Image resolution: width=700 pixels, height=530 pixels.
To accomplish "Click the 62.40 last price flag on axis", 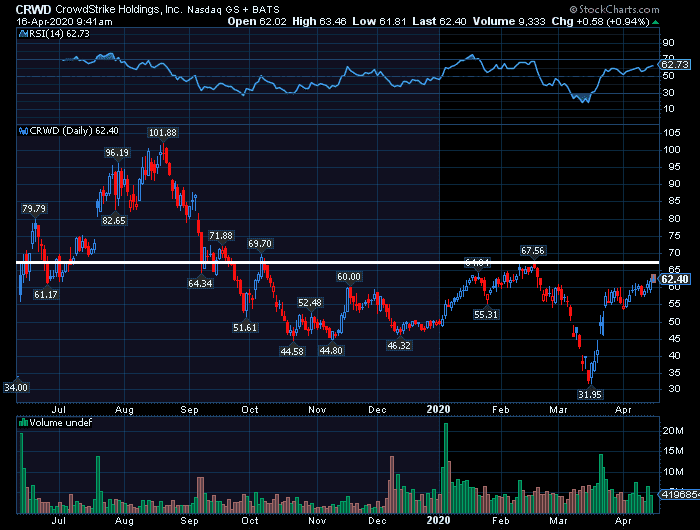I will tap(675, 279).
